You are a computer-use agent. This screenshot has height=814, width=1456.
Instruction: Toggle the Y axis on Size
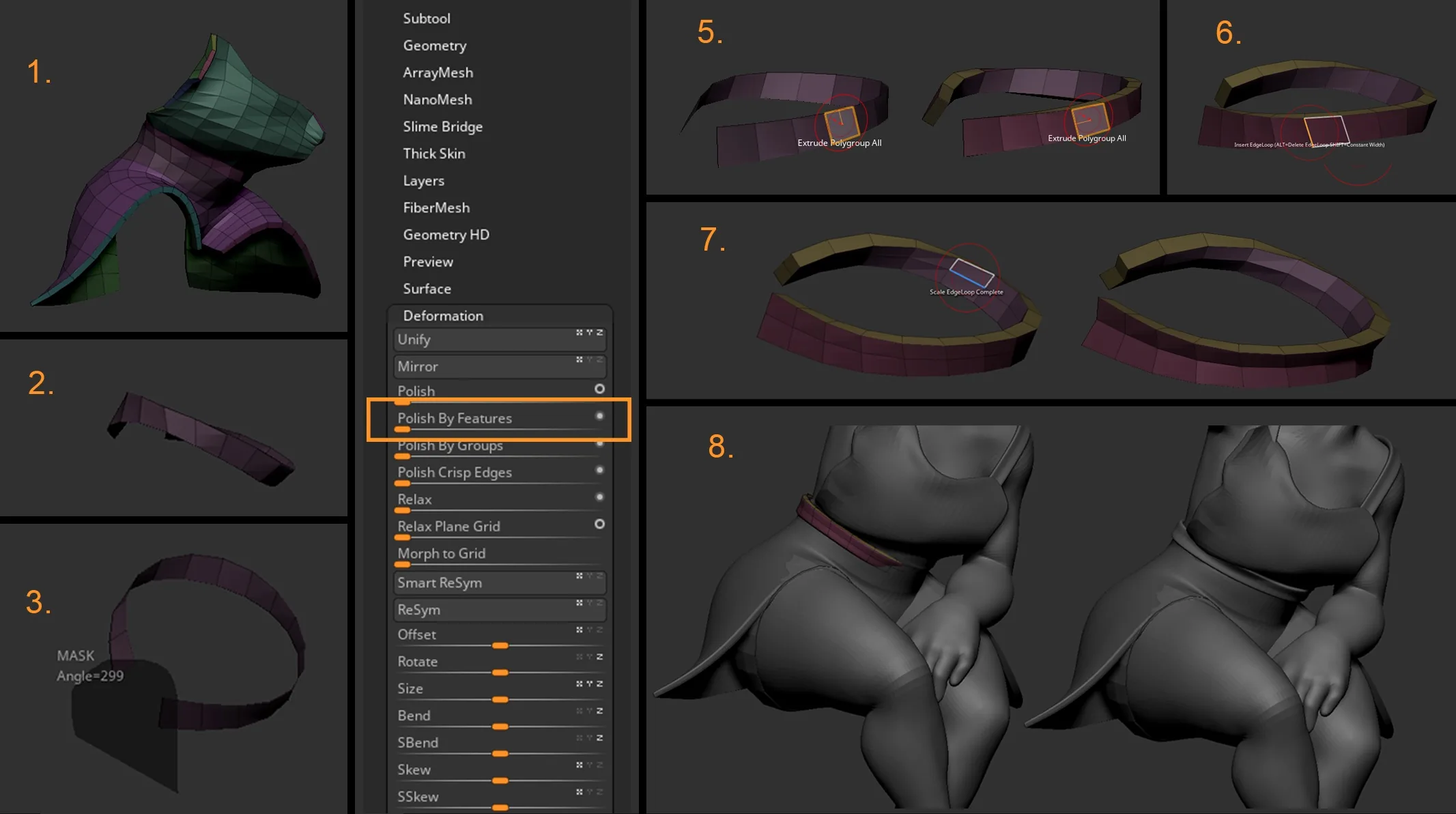point(590,684)
